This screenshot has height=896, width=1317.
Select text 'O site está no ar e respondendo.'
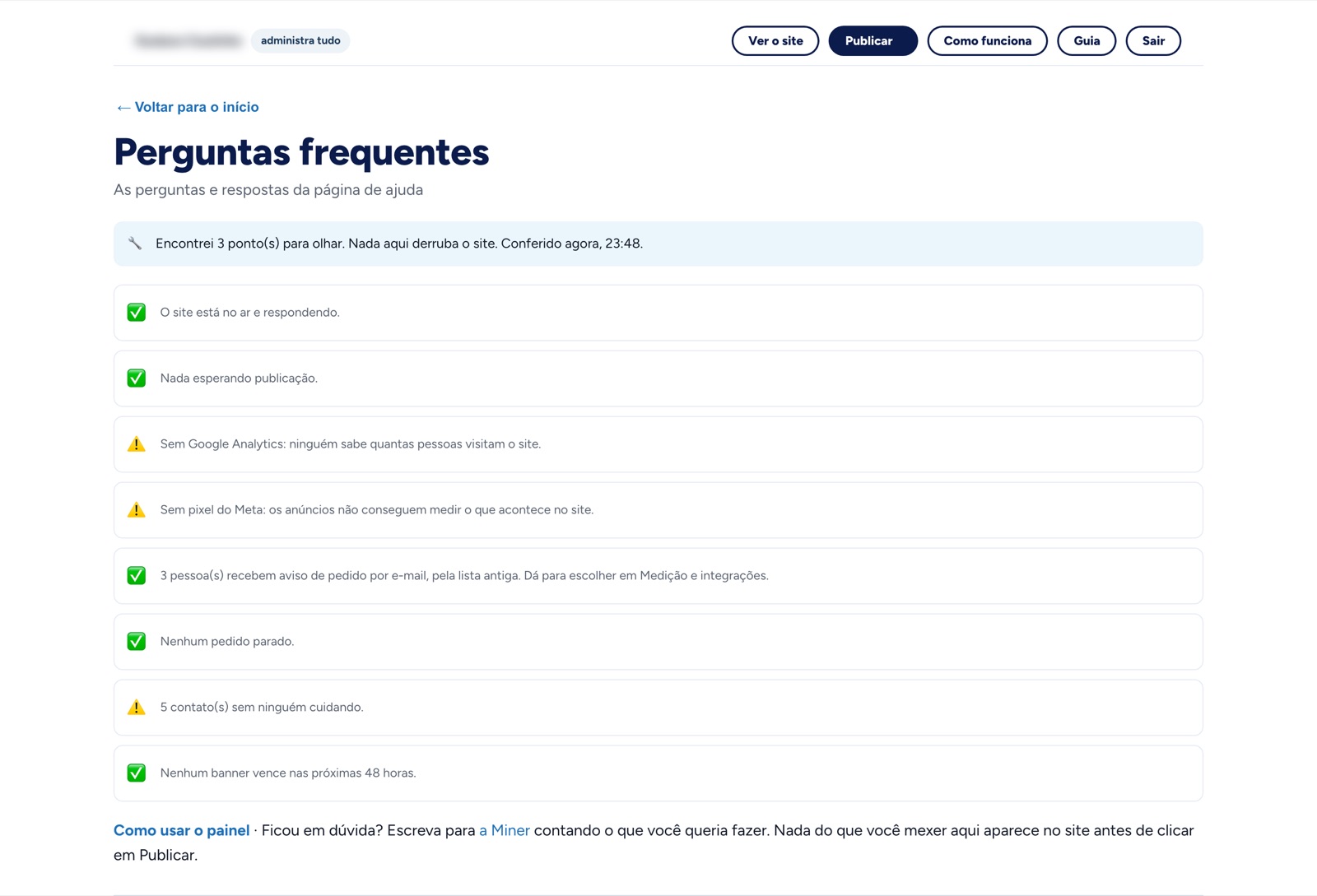click(x=249, y=313)
